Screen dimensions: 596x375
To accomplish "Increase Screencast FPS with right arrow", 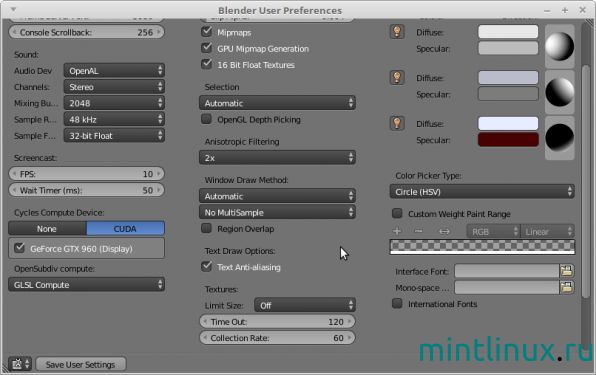I will (159, 174).
